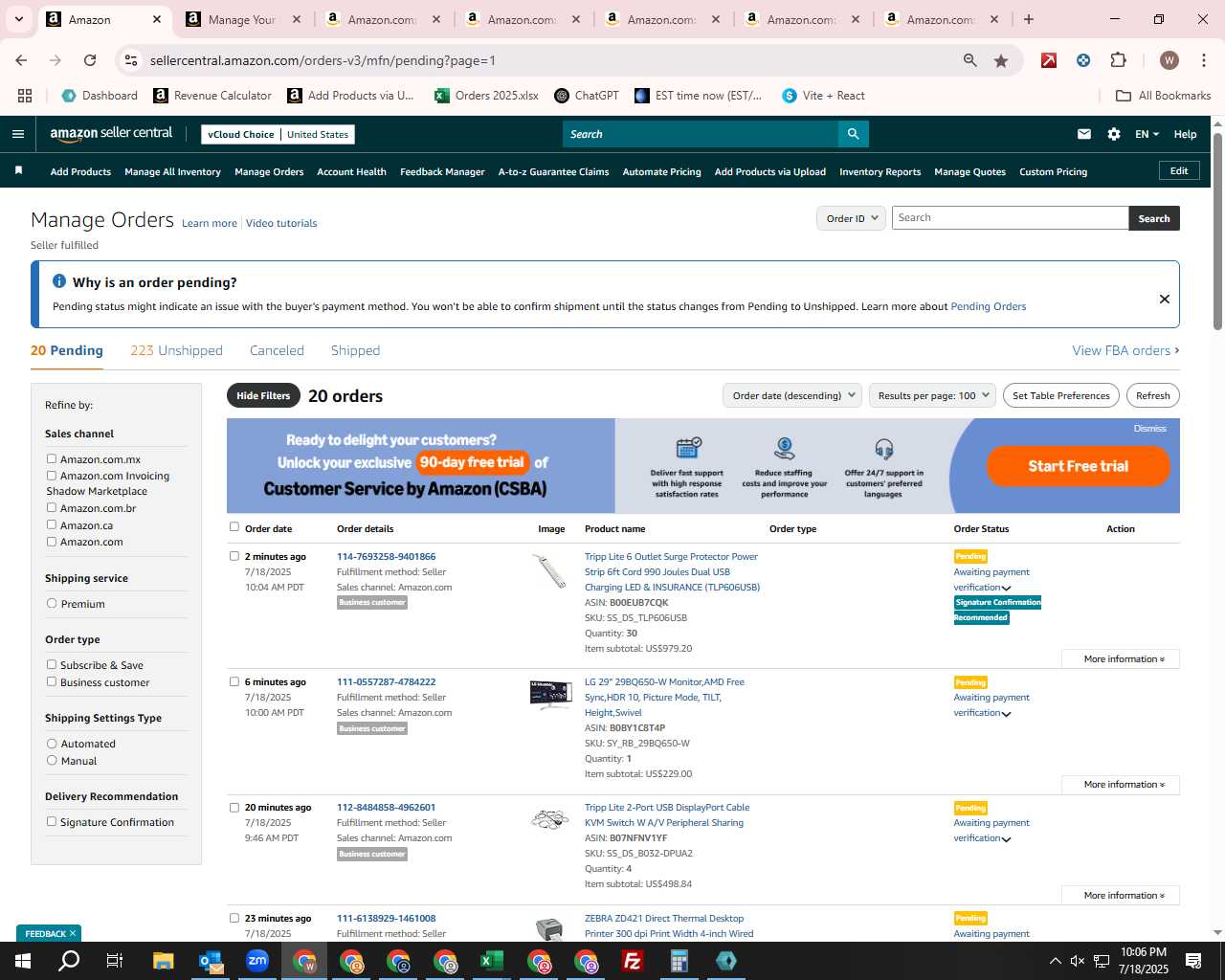Open FileZilla from the taskbar

coord(632,961)
